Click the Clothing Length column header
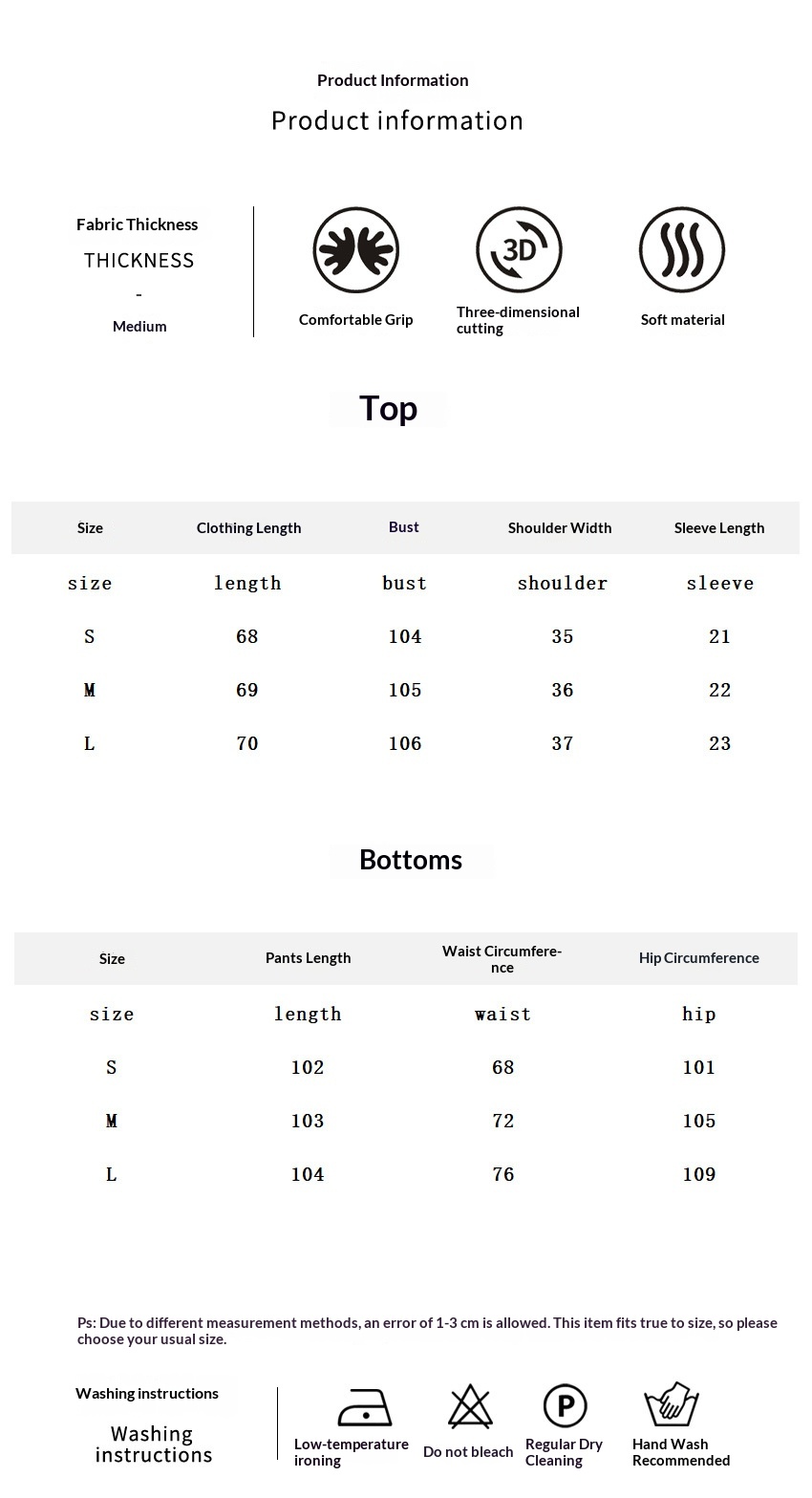Image resolution: width=812 pixels, height=1498 pixels. click(248, 528)
